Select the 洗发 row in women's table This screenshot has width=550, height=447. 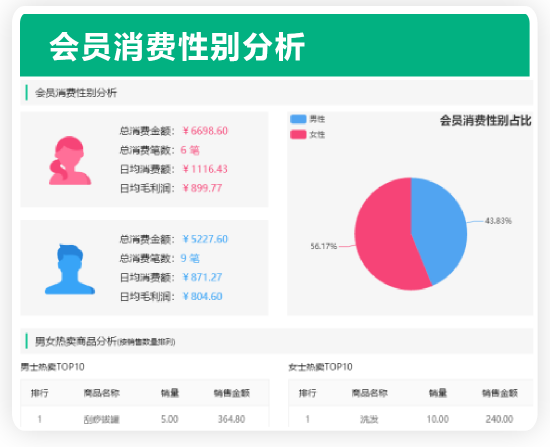(x=411, y=419)
